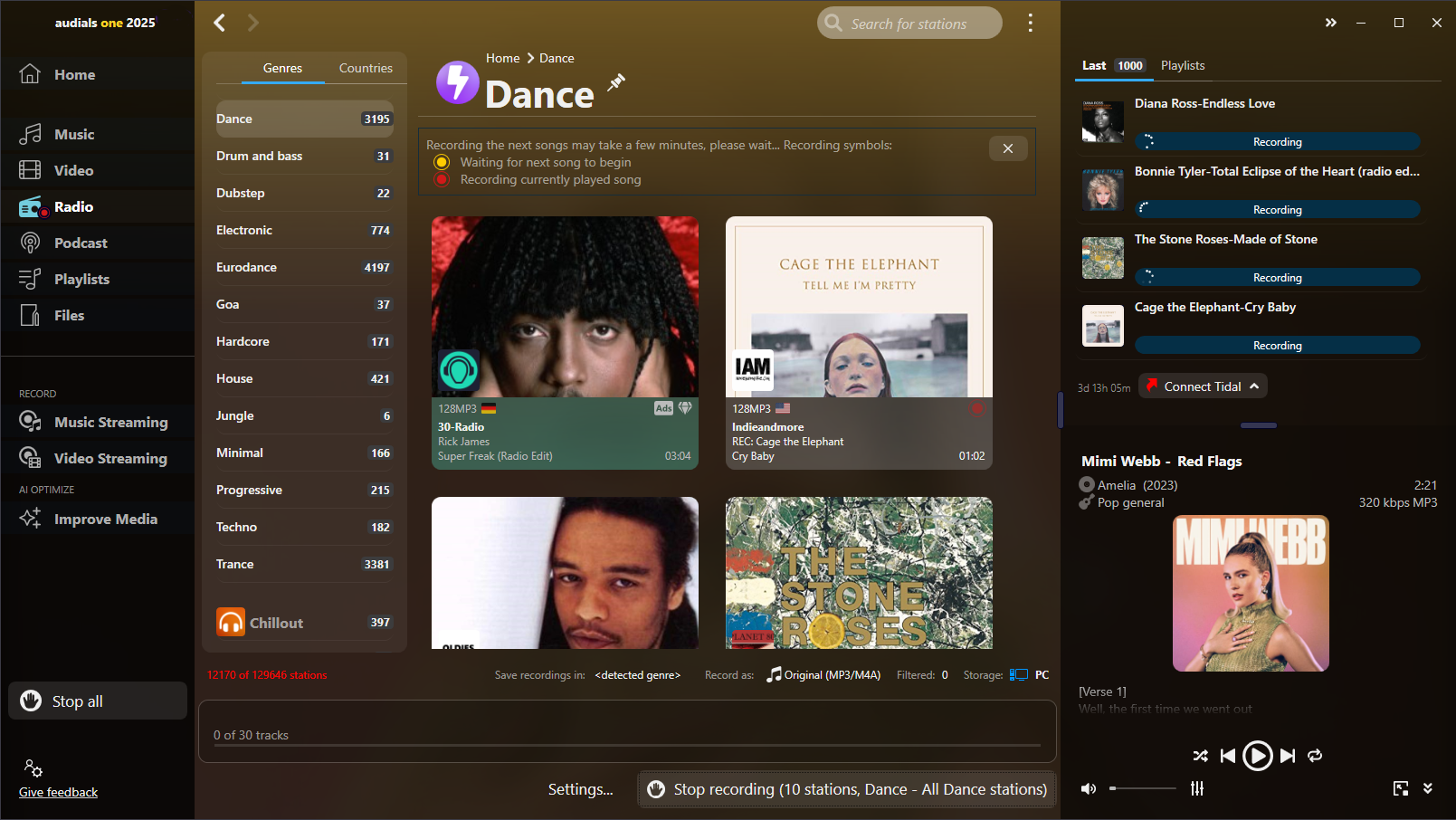Open The Stone Roses station thumbnail
This screenshot has height=820, width=1456.
[859, 573]
